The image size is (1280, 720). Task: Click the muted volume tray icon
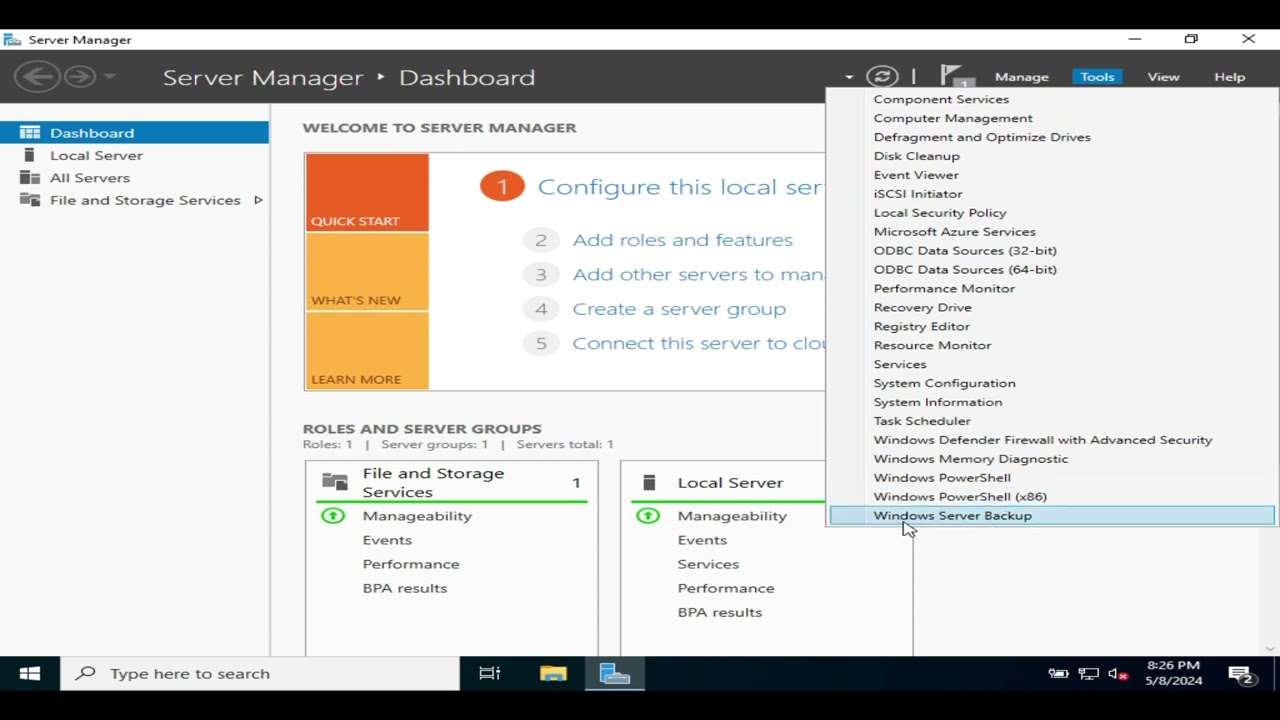point(1119,674)
